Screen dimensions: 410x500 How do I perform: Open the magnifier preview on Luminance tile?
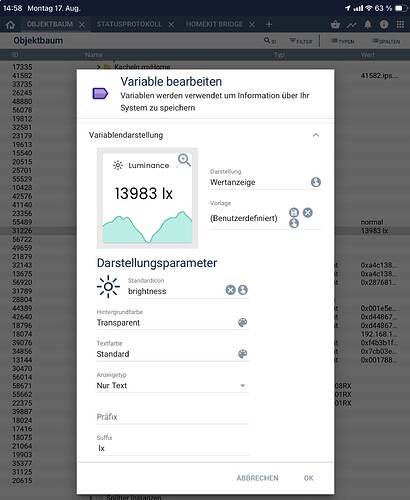(x=184, y=160)
